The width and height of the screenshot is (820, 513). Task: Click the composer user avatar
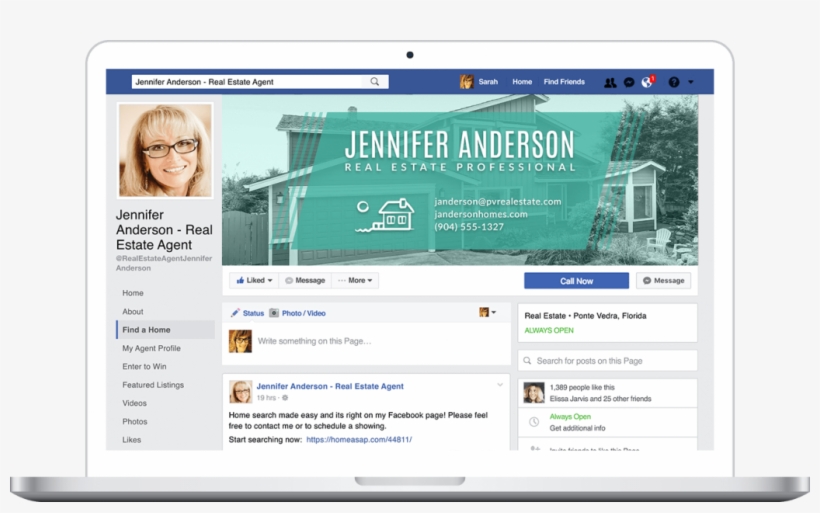click(240, 341)
